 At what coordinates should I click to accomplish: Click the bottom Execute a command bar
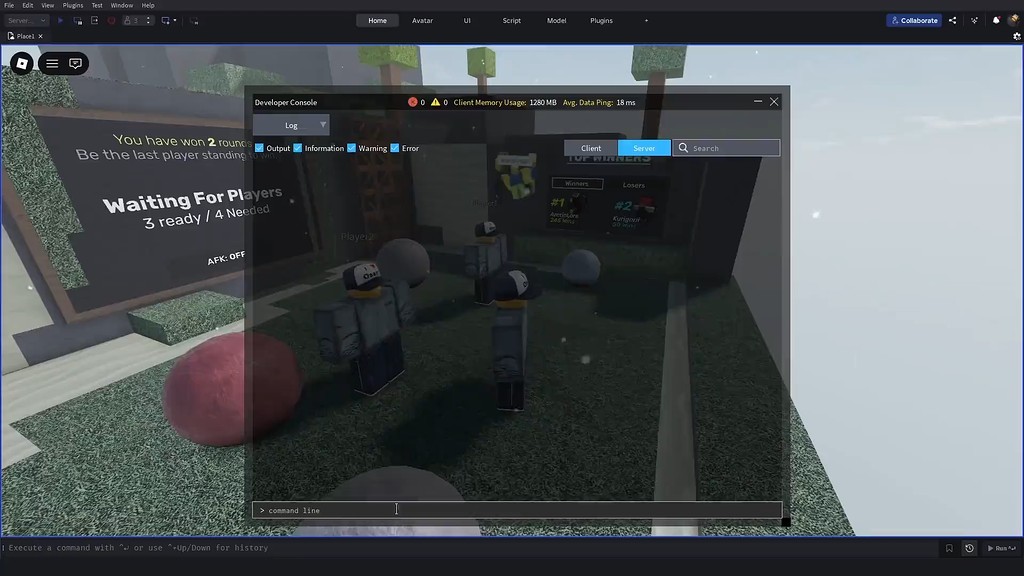tap(470, 548)
